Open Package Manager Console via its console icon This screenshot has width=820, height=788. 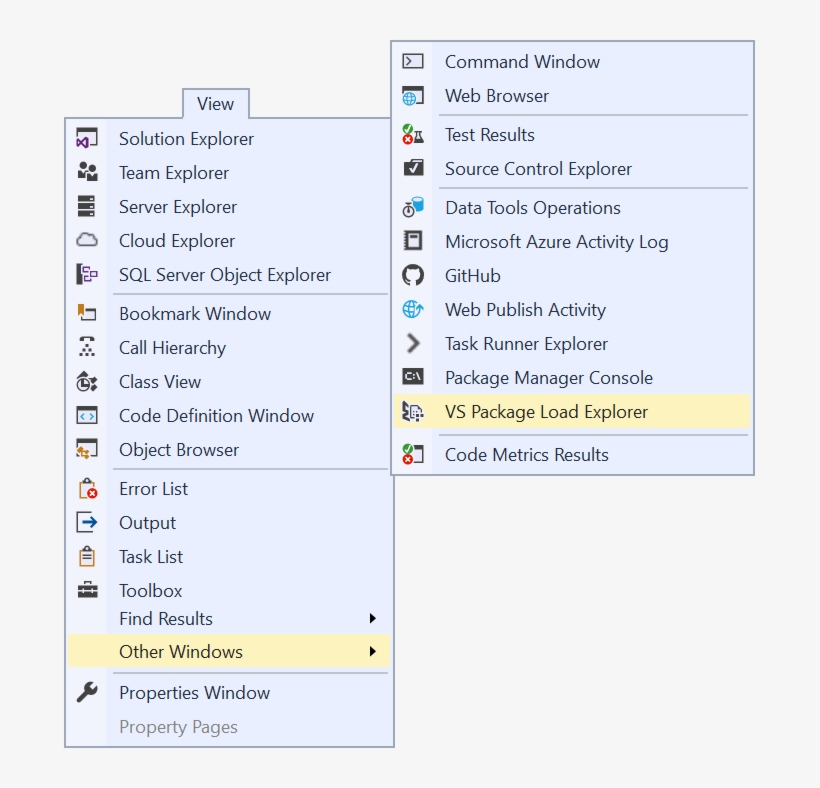414,377
